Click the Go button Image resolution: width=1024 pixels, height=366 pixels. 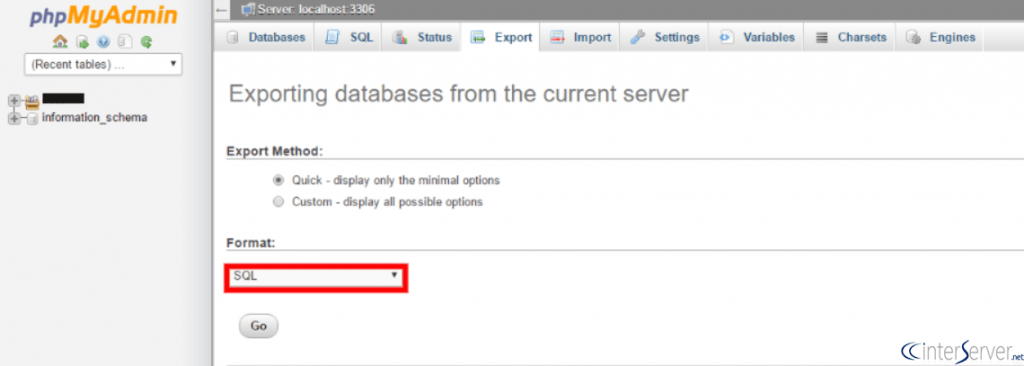(259, 326)
